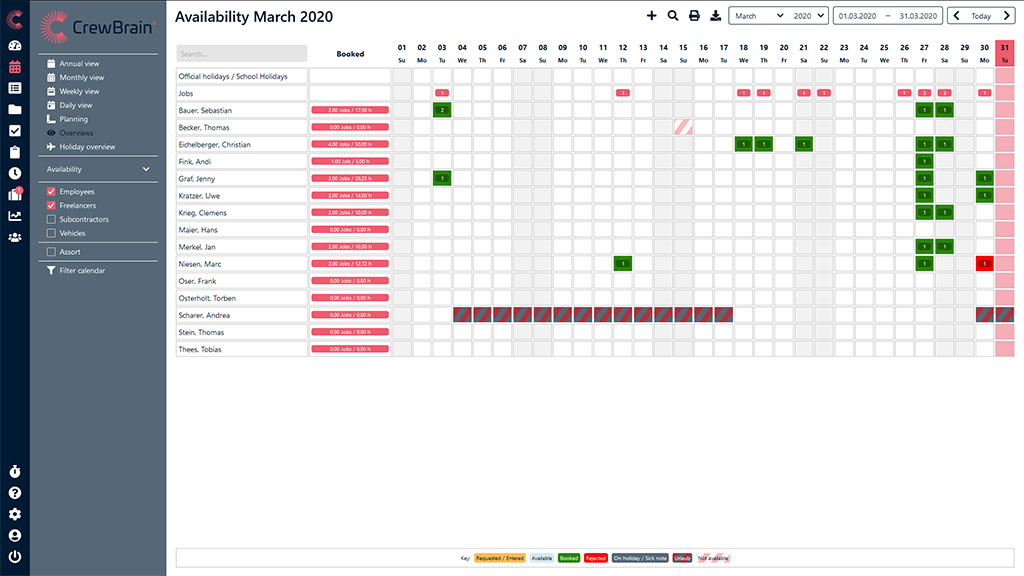Screen dimensions: 1024x576
Task: Click the print icon in top toolbar
Action: (694, 16)
